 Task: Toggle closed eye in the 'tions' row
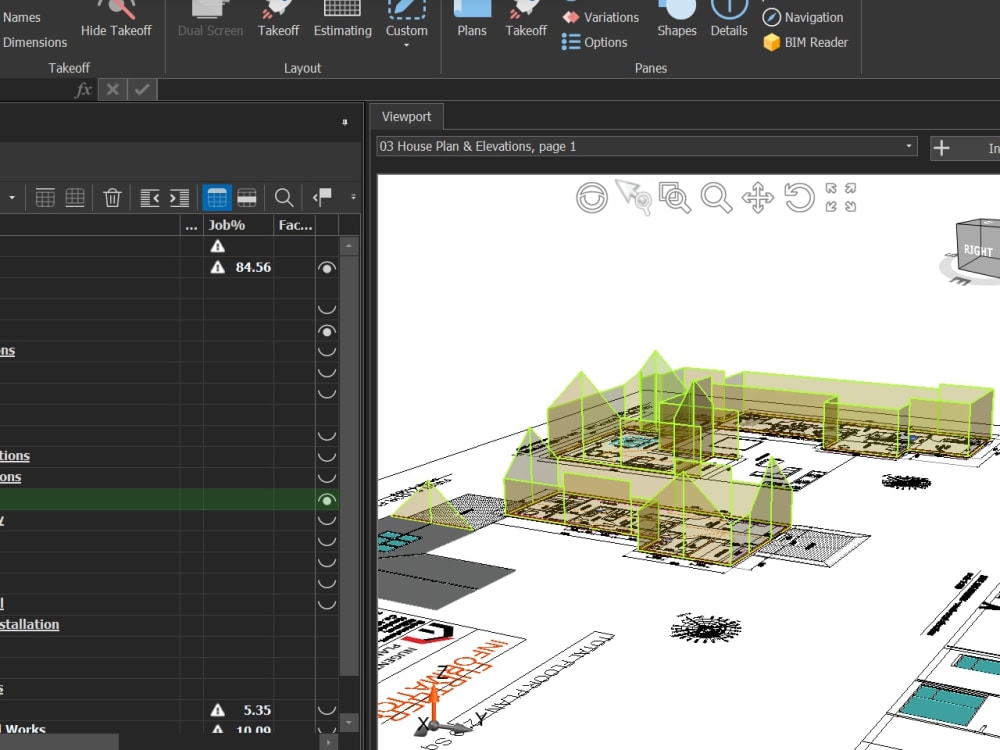[x=327, y=457]
